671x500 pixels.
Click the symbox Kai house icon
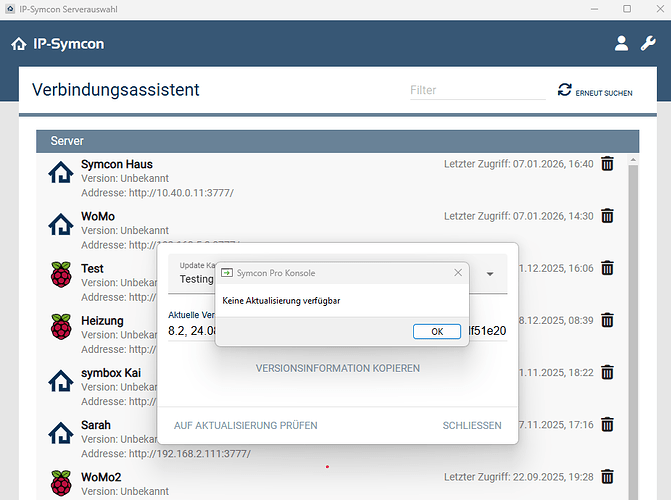(x=61, y=381)
